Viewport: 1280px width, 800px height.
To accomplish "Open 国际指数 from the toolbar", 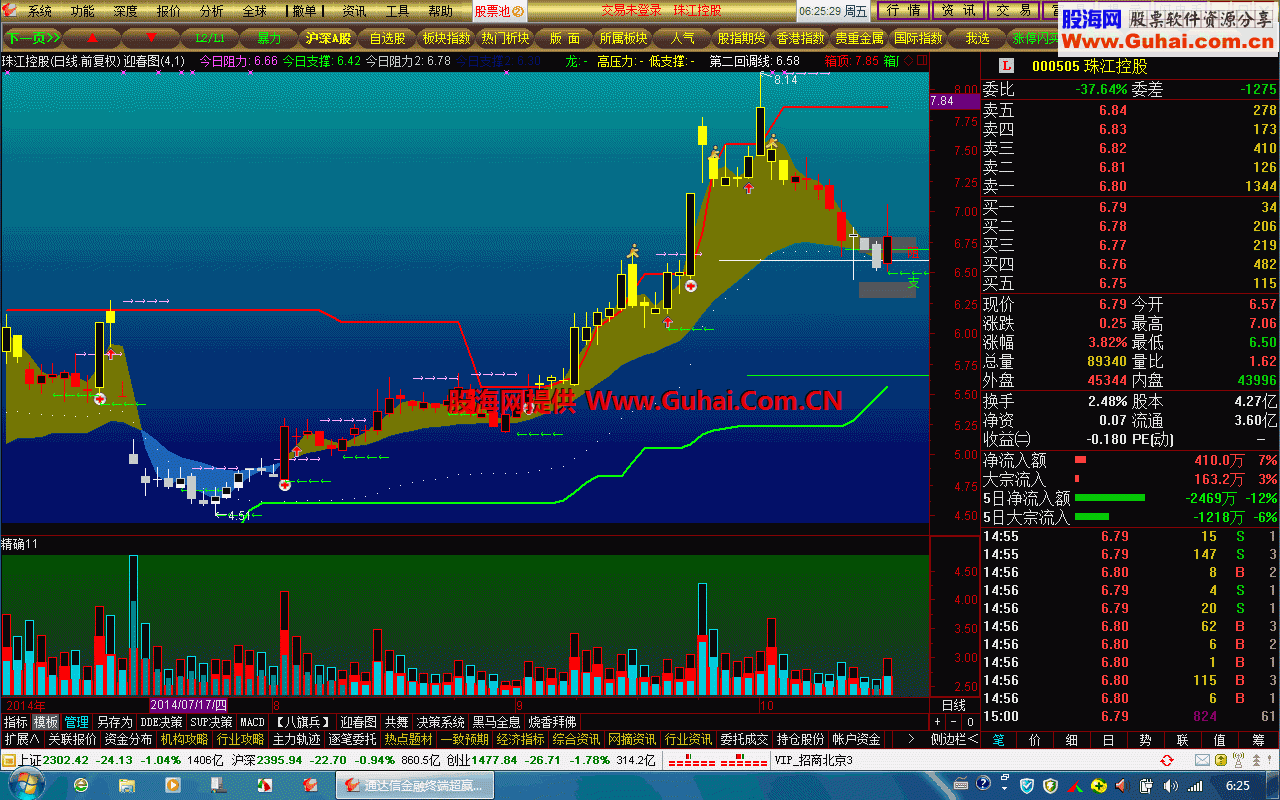I will (919, 38).
